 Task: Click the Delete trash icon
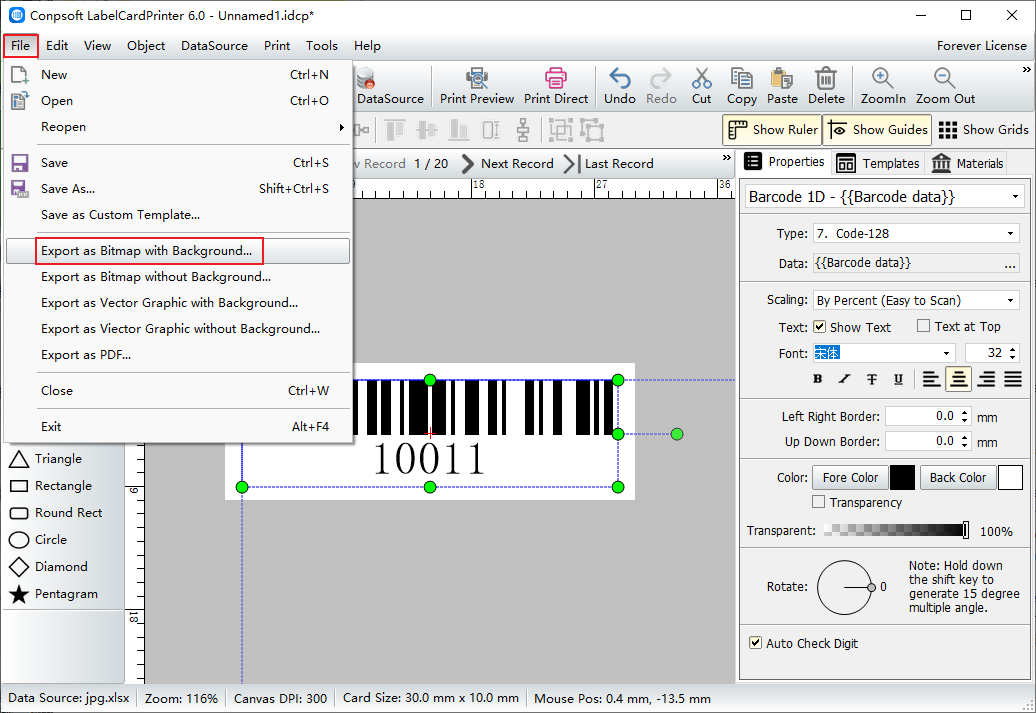click(826, 79)
